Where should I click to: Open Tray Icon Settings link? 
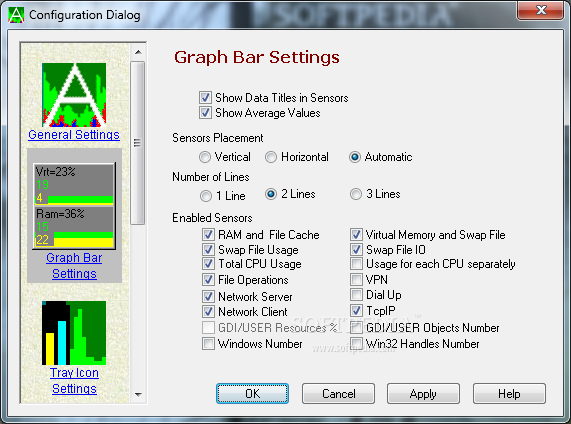point(74,381)
